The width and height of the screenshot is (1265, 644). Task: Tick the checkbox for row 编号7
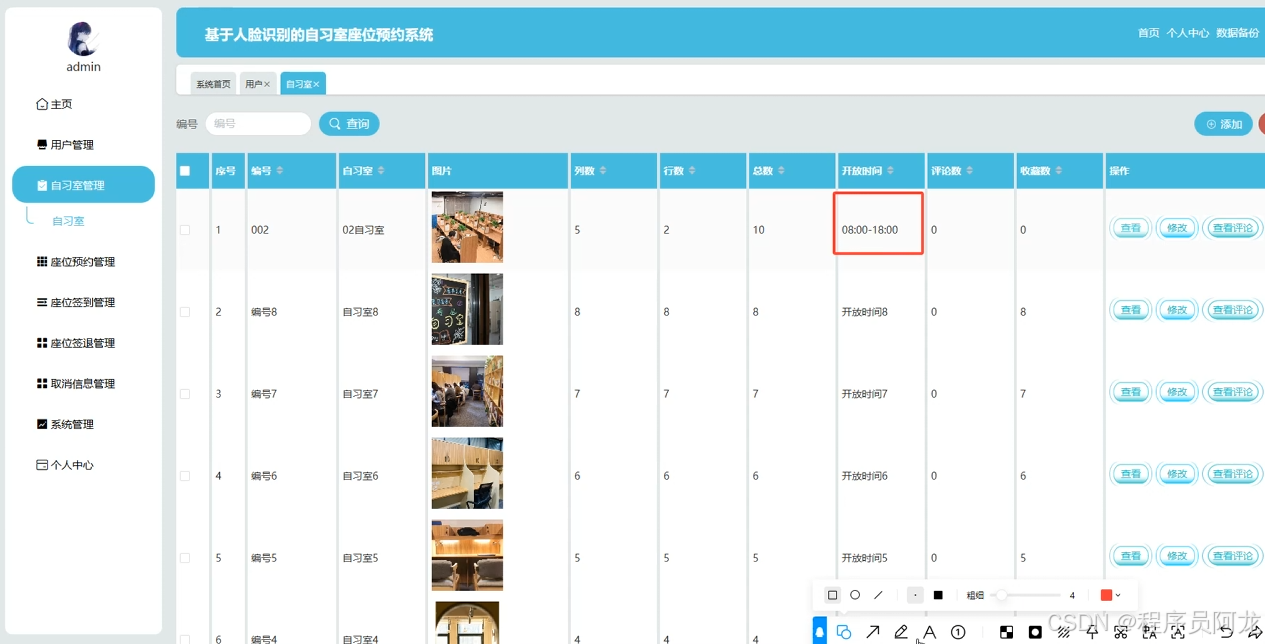(x=184, y=394)
